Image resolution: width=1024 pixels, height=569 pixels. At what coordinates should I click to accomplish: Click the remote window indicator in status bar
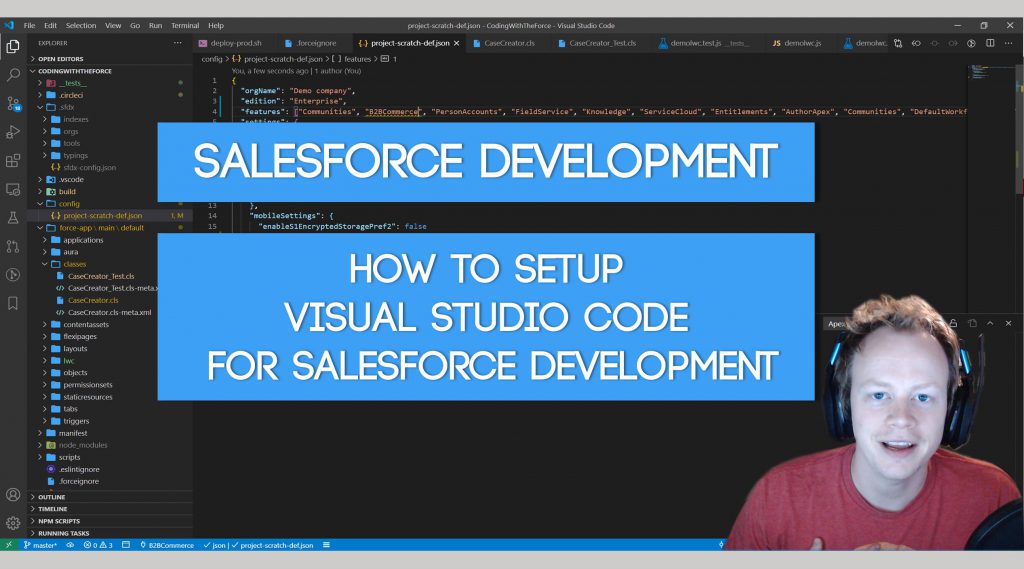pos(8,545)
